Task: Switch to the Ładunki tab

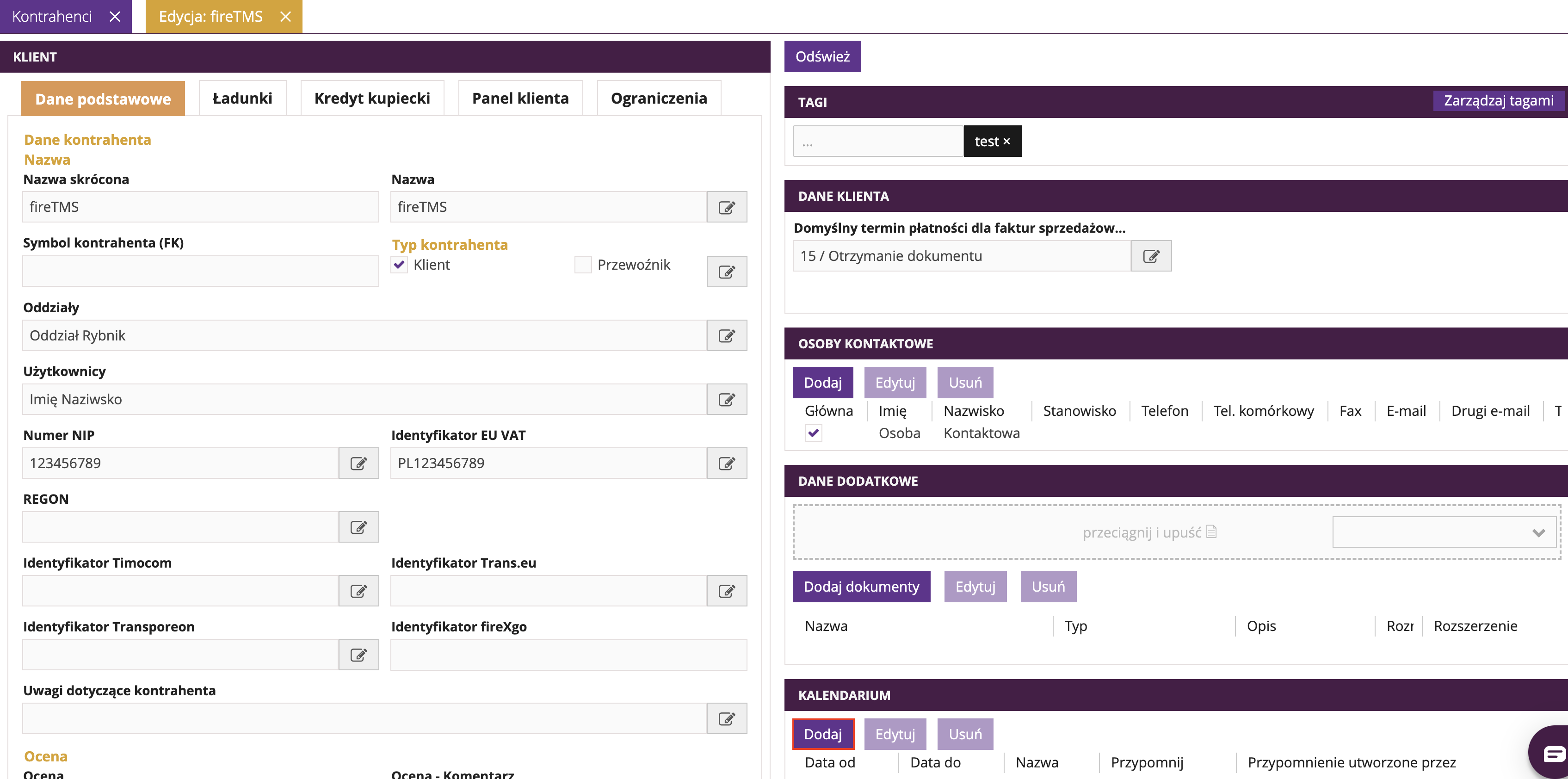Action: (x=242, y=99)
